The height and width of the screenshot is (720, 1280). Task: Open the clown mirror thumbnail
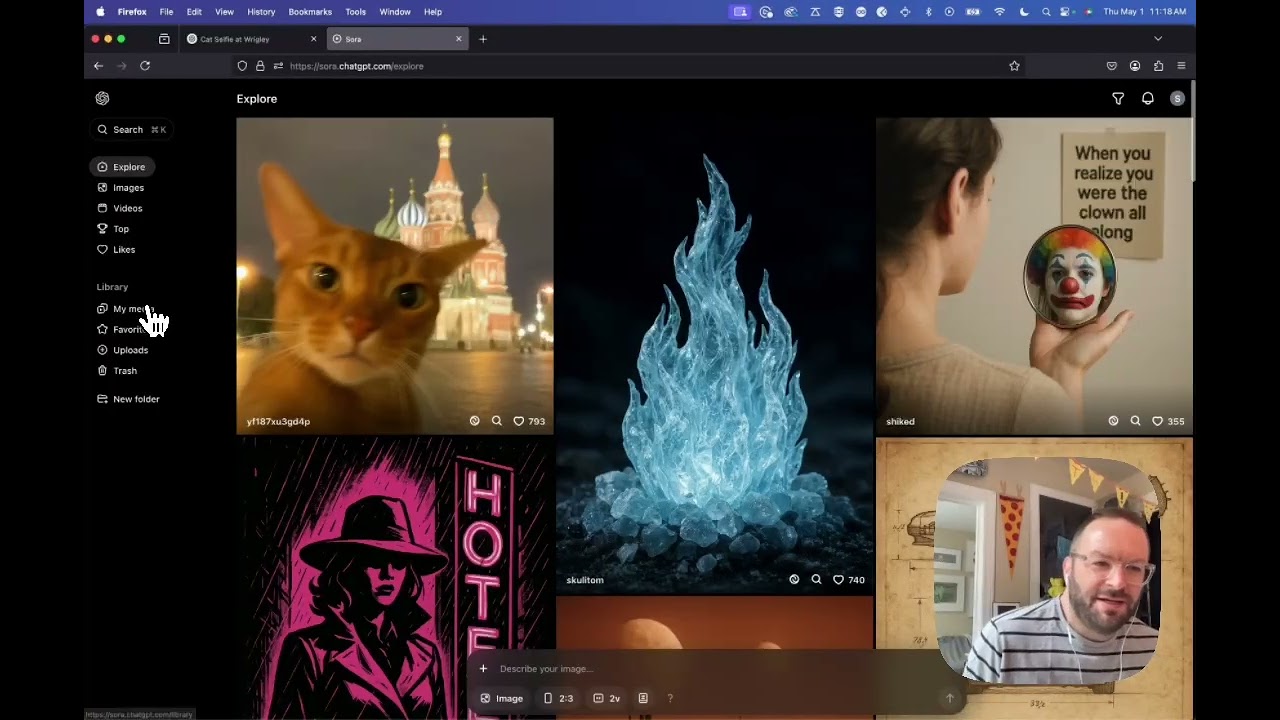pyautogui.click(x=1034, y=276)
